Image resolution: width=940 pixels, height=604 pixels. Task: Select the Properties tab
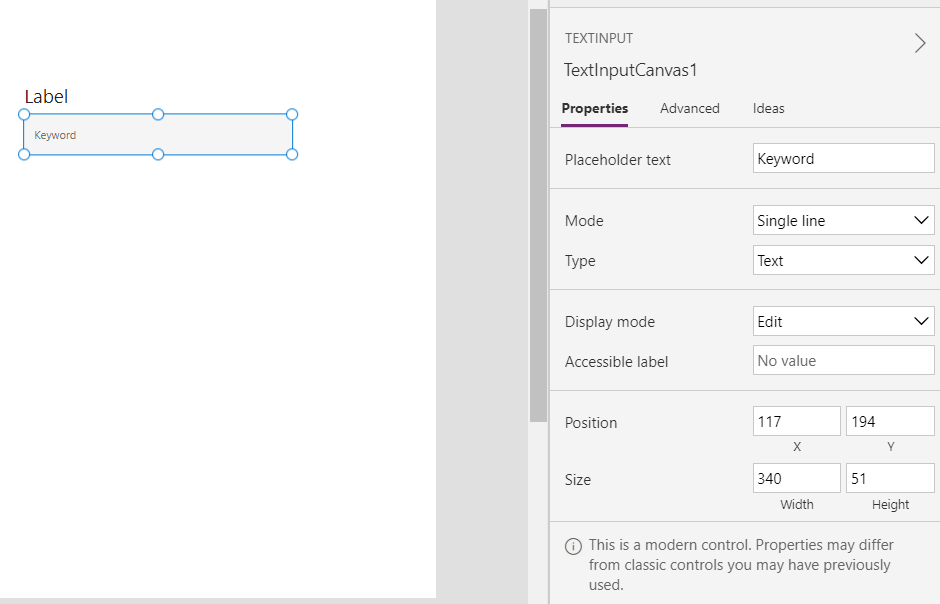point(595,108)
